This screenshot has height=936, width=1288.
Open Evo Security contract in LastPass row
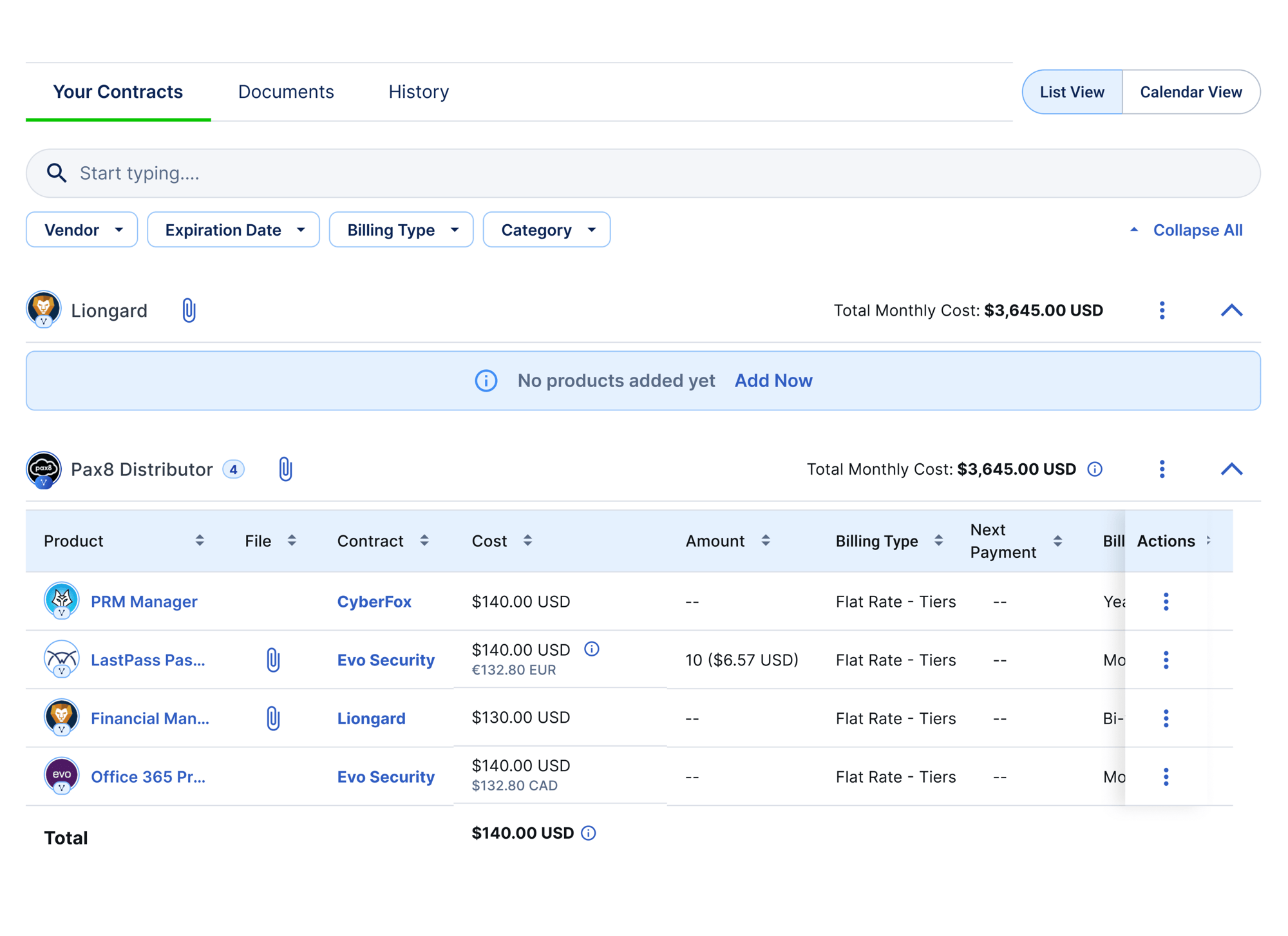(386, 660)
